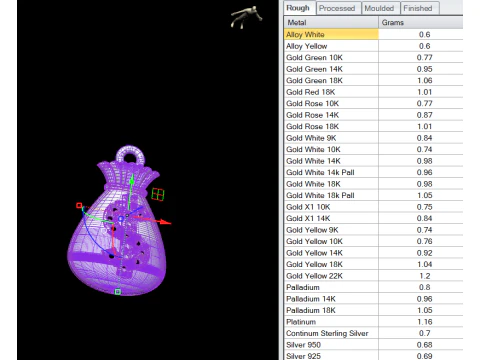
Task: Select the Gold Yellow 18K row
Action: point(374,264)
